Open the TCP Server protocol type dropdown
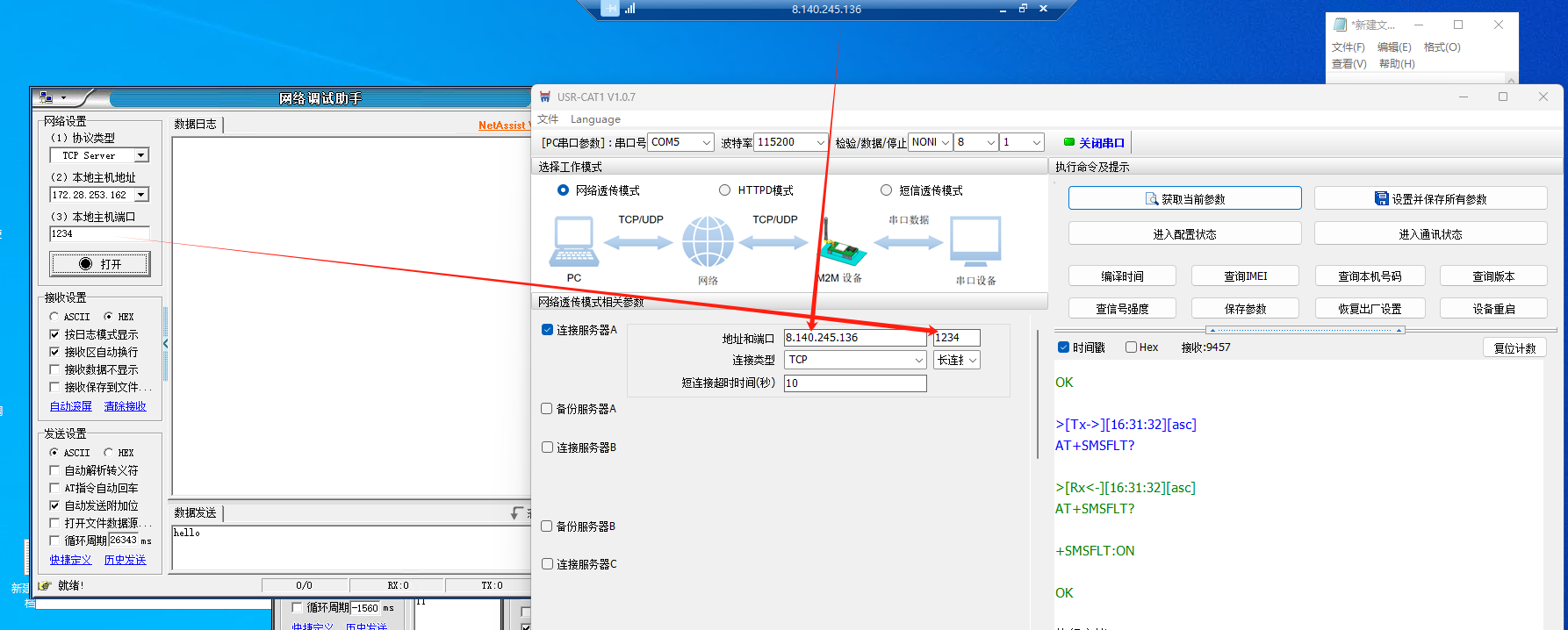1568x630 pixels. tap(140, 155)
